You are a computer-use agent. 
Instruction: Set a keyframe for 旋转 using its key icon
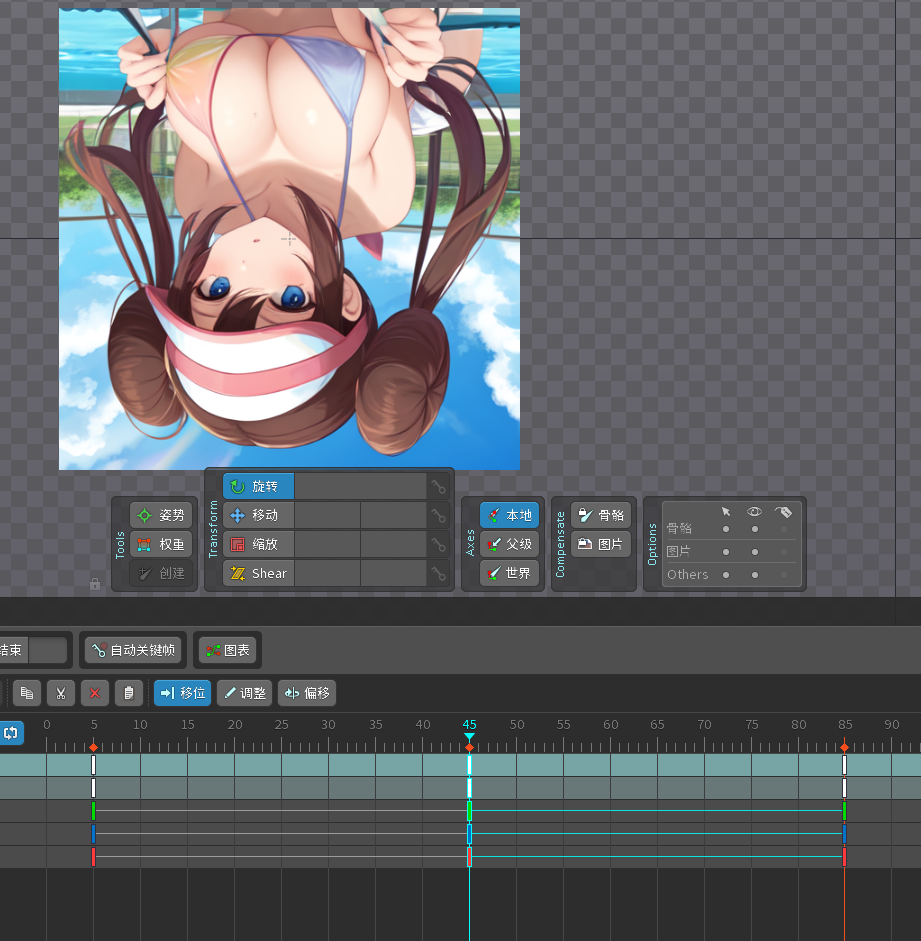point(439,487)
